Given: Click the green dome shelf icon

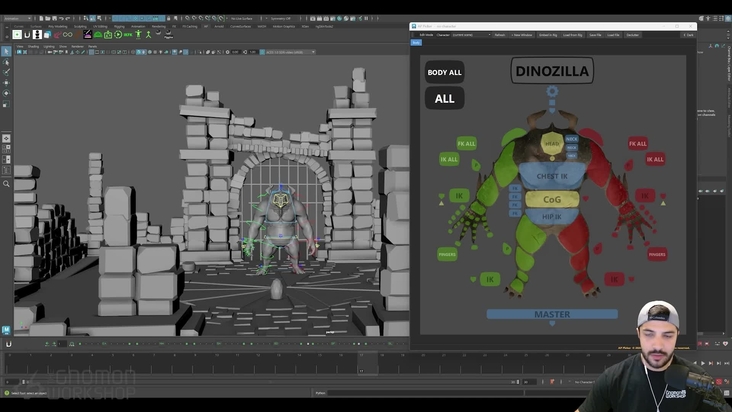Looking at the screenshot, I should (98, 35).
